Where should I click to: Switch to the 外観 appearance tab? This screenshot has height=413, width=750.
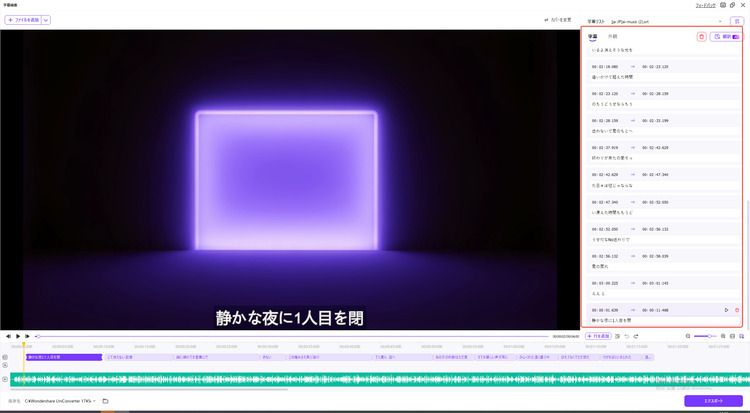coord(612,36)
